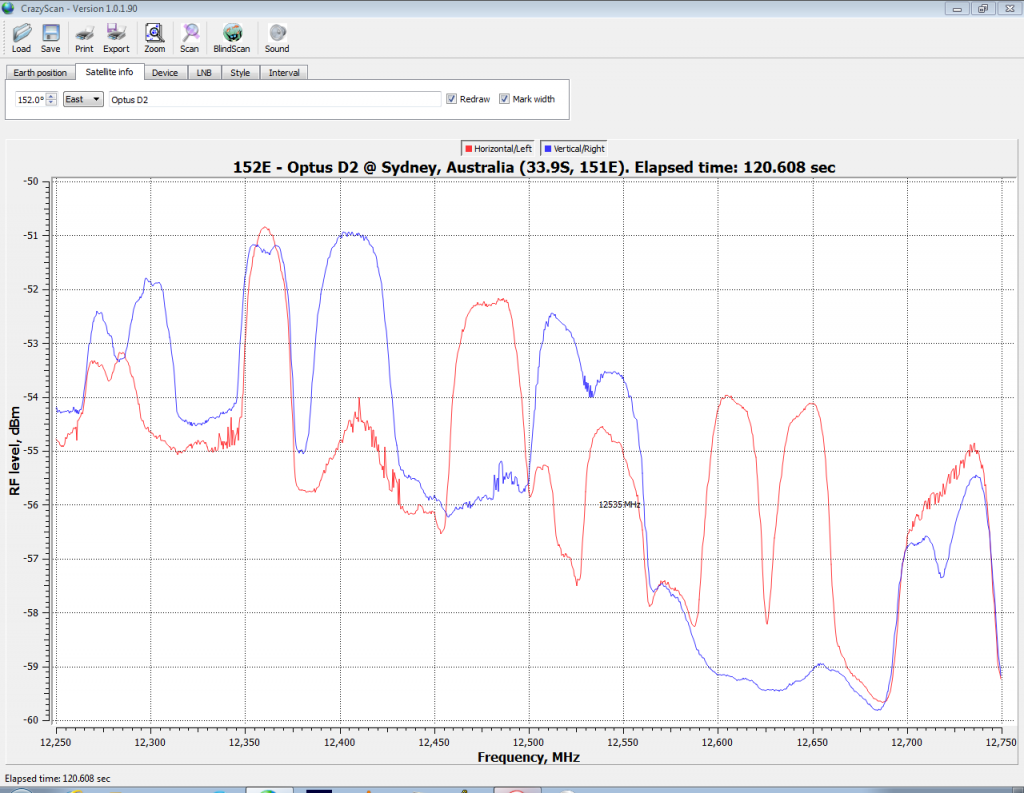Select the Satellite info tab
Image resolution: width=1024 pixels, height=793 pixels.
[109, 72]
